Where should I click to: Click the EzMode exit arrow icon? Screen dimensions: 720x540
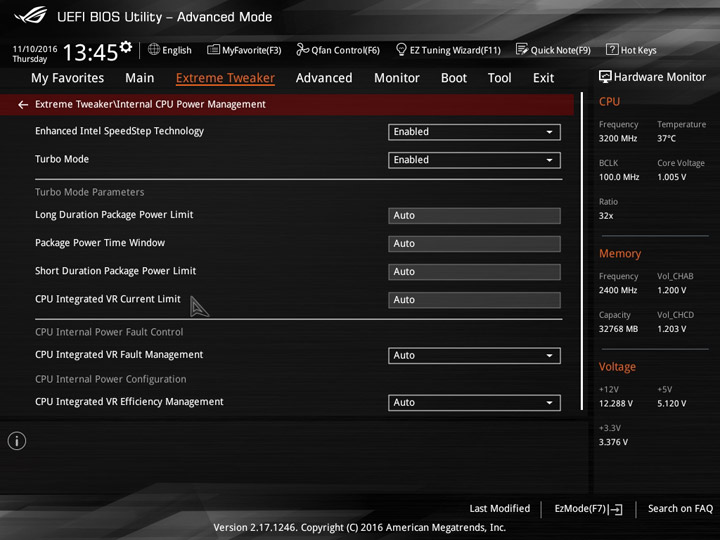click(615, 509)
